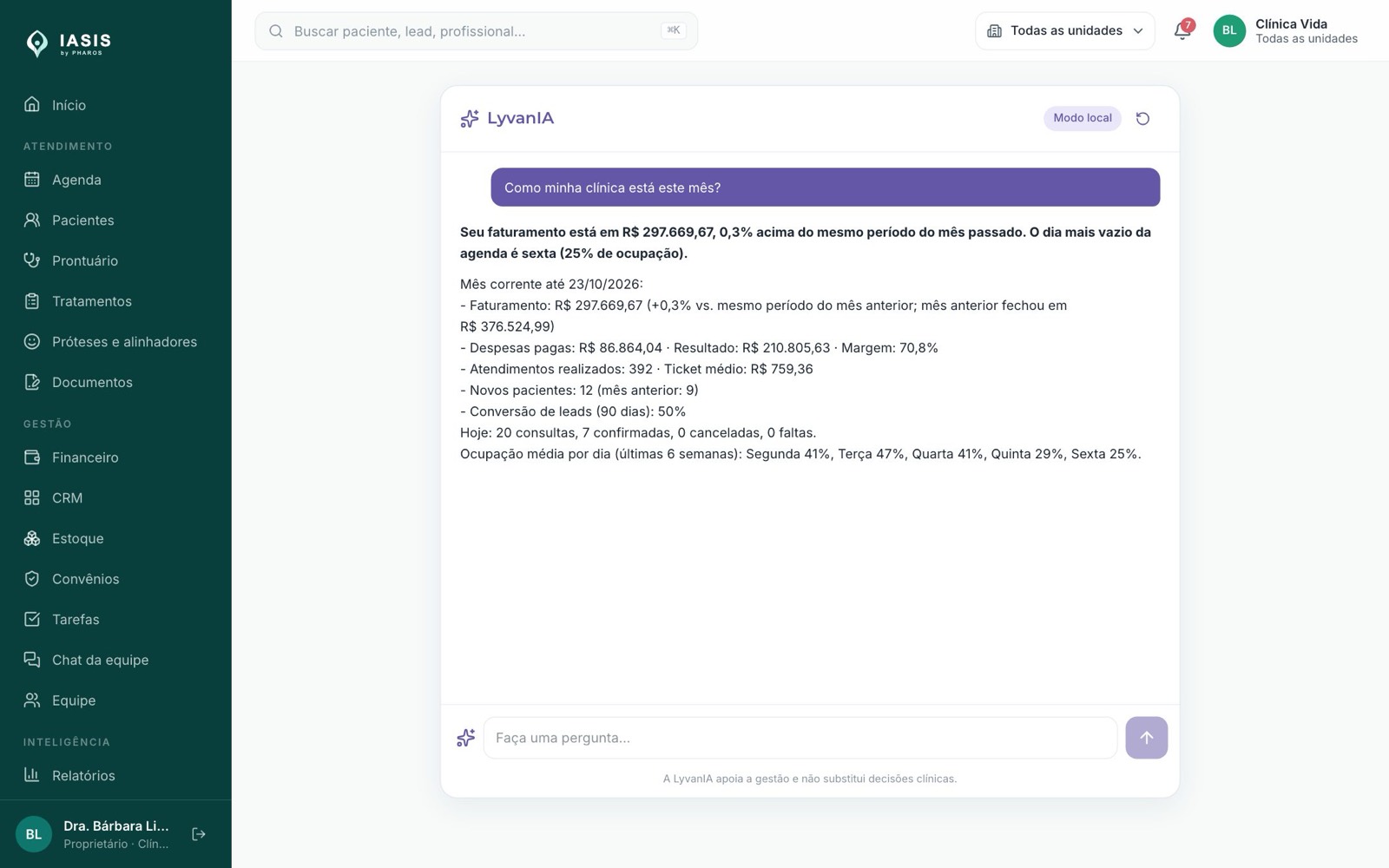Click the Pacientes people icon
Screen dimensions: 1389x868
pos(32,220)
